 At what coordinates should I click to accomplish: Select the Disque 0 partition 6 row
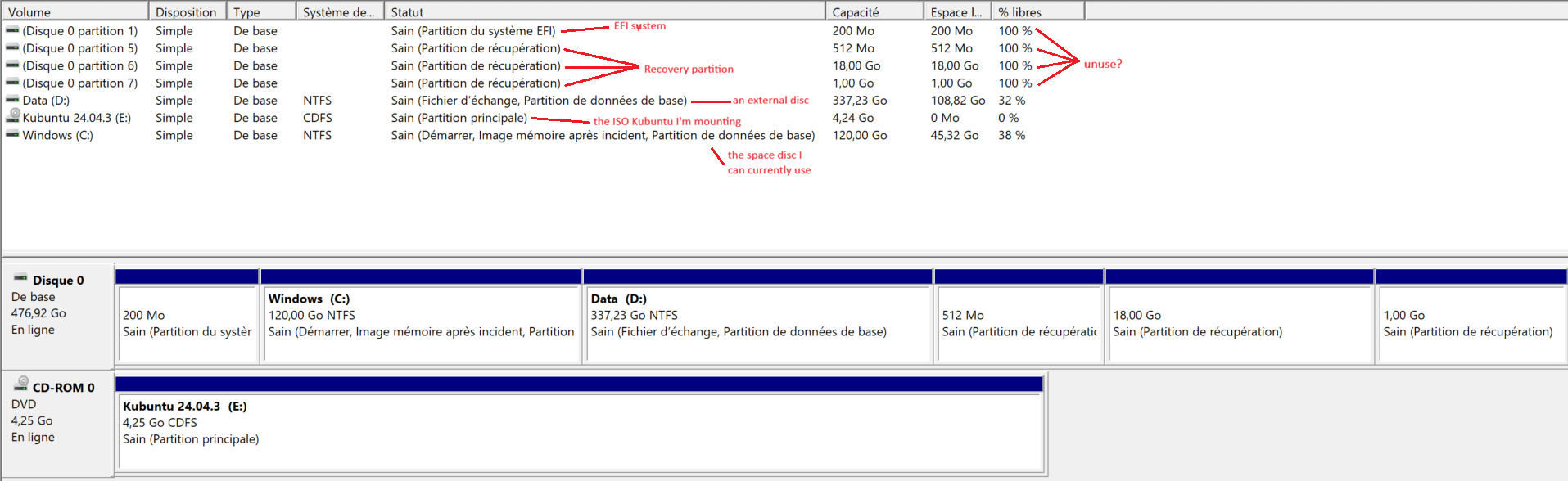(x=80, y=65)
